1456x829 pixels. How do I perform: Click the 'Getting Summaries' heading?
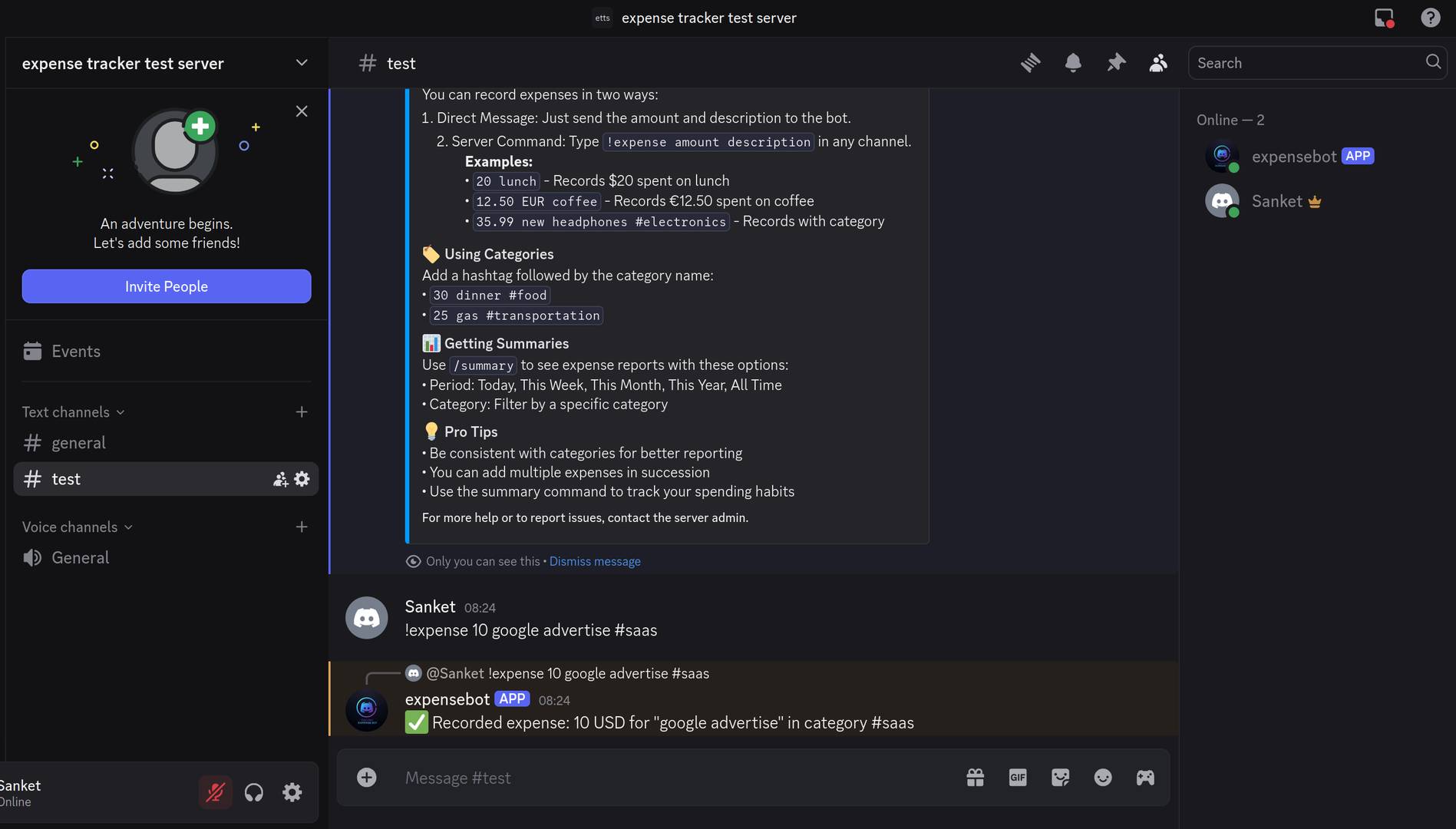coord(507,344)
